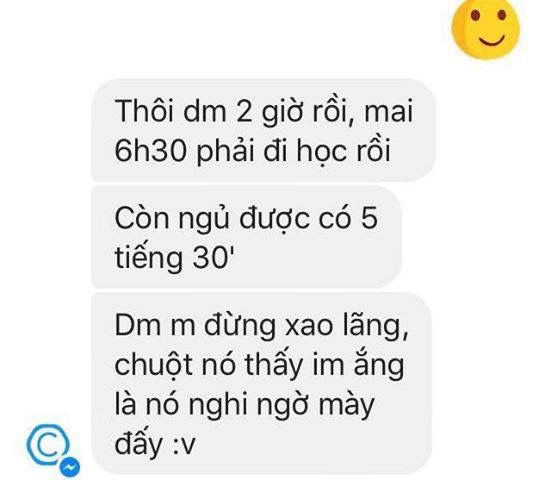Viewport: 551px width, 480px height.
Task: Click the word "Còn" in the second message
Action: 142,218
